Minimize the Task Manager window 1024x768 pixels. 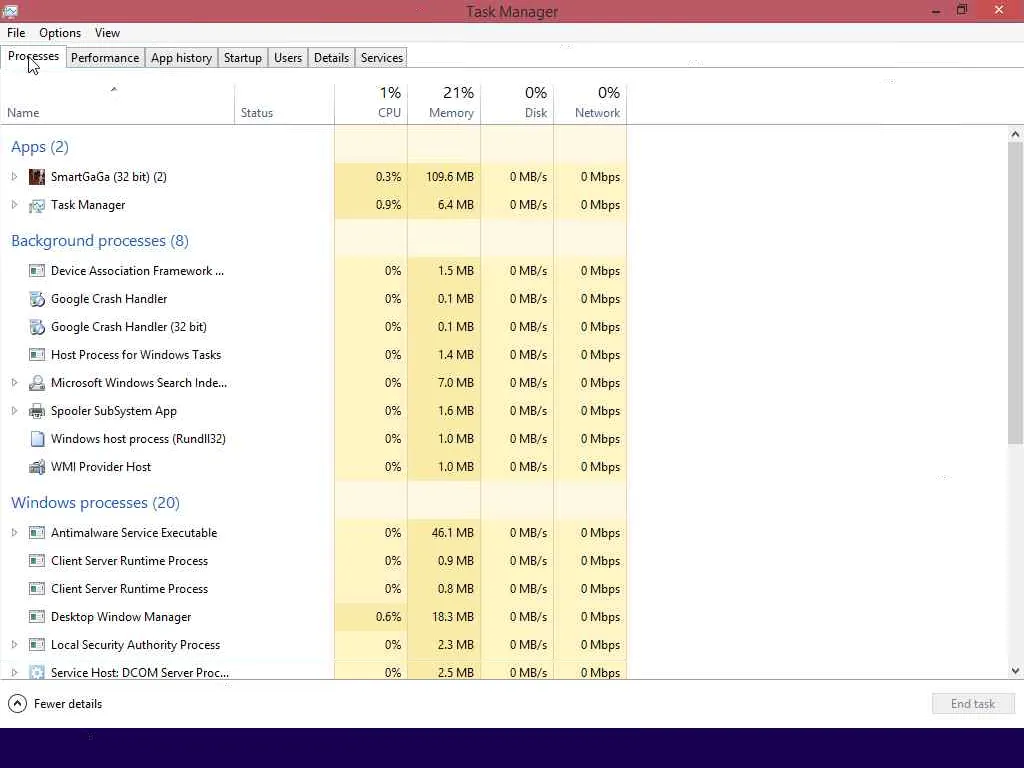[936, 10]
